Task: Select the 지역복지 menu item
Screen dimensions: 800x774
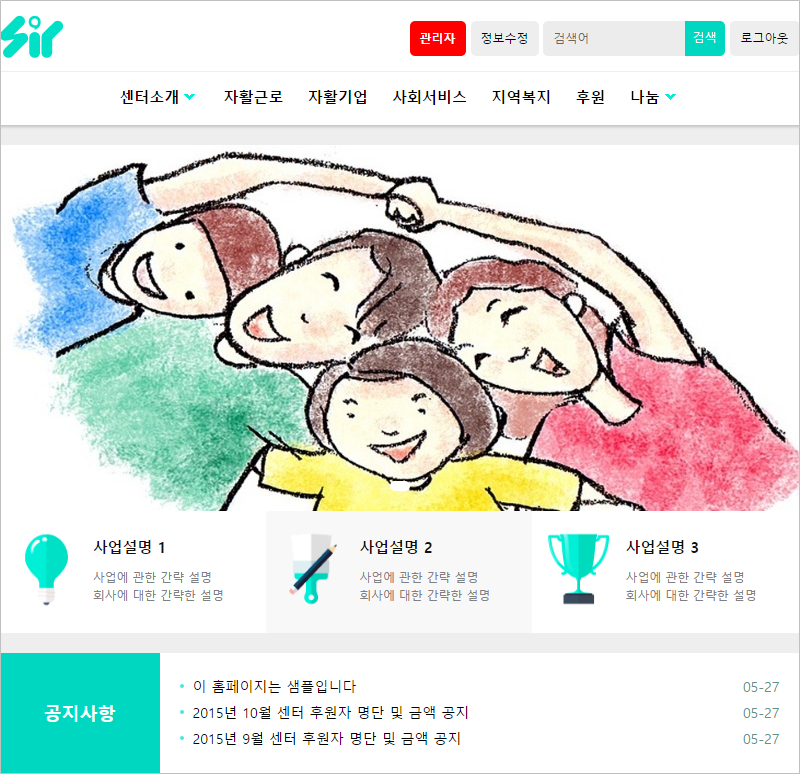Action: coord(521,96)
